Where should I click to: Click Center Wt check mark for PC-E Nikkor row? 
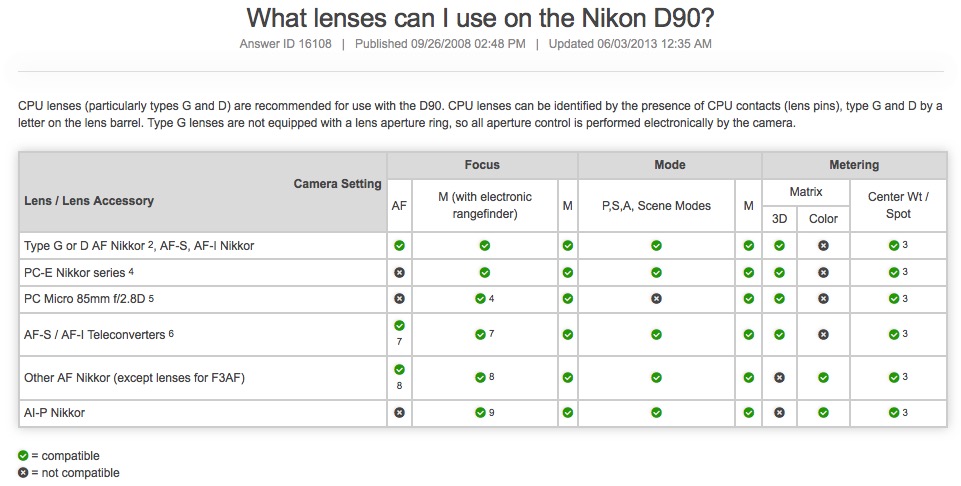tap(894, 272)
